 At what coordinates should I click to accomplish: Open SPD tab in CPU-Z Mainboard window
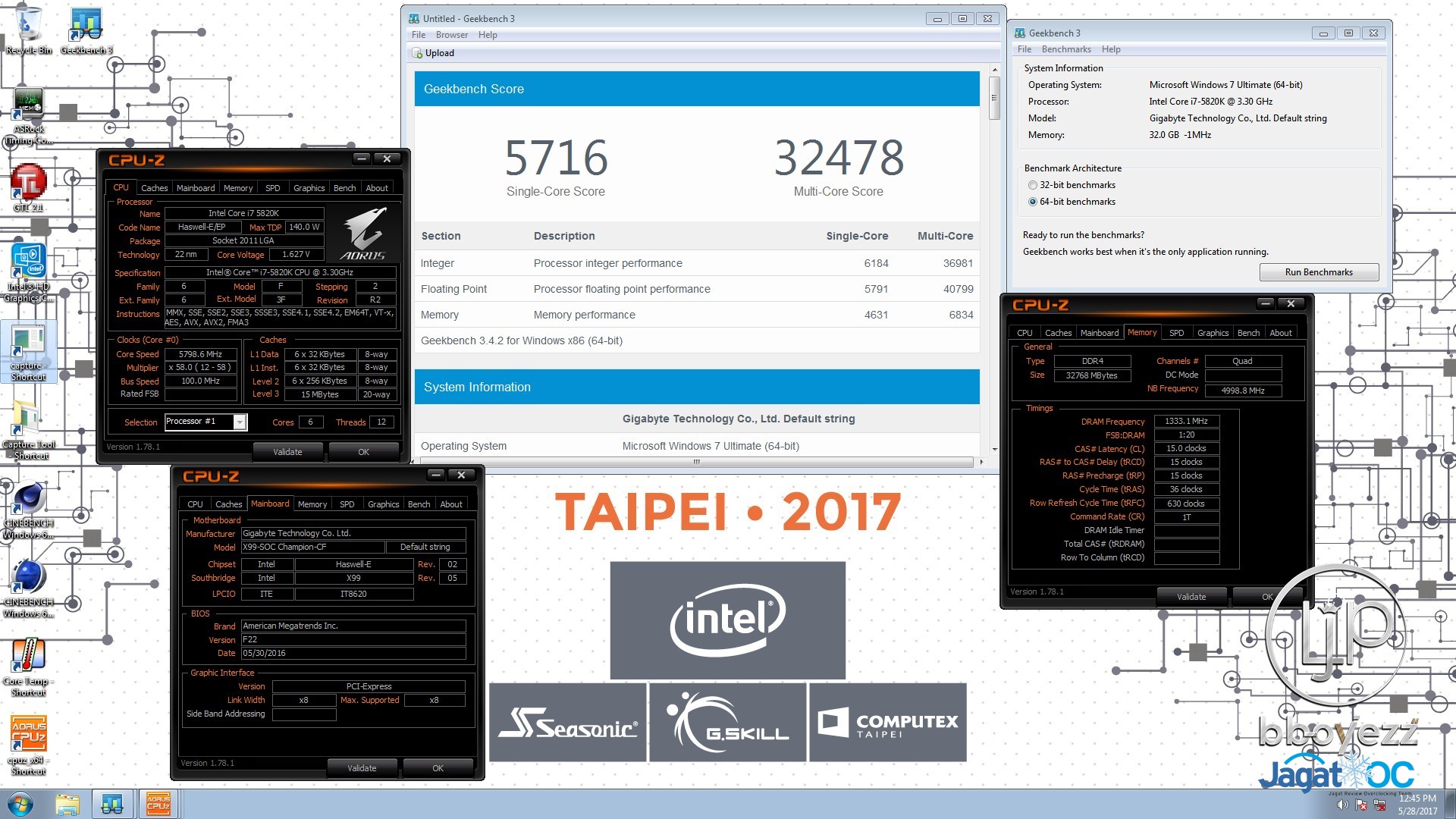[x=347, y=504]
